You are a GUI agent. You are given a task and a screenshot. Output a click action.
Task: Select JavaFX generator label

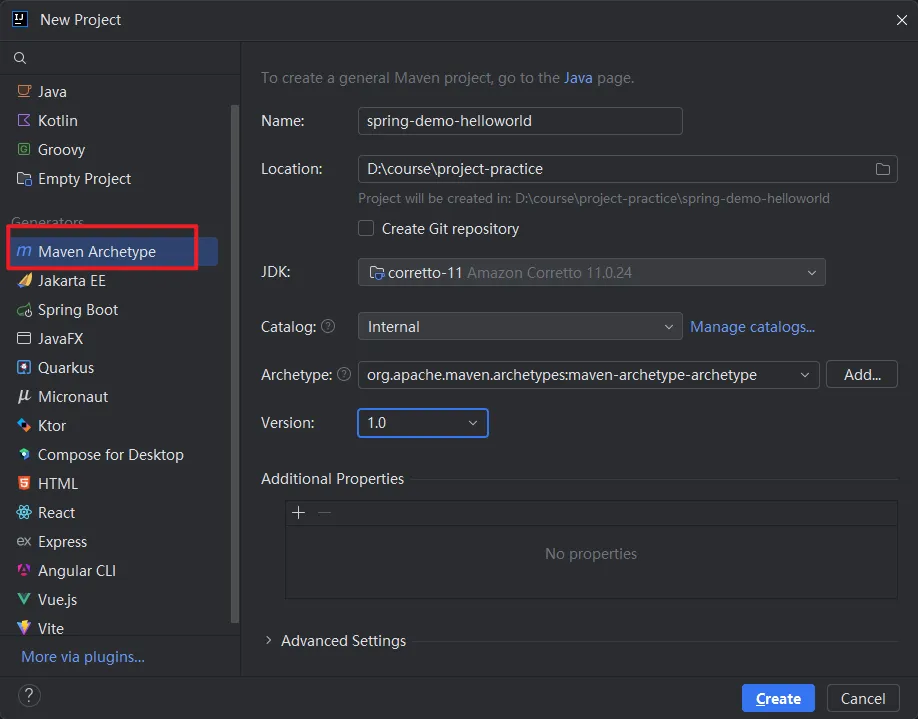[60, 339]
